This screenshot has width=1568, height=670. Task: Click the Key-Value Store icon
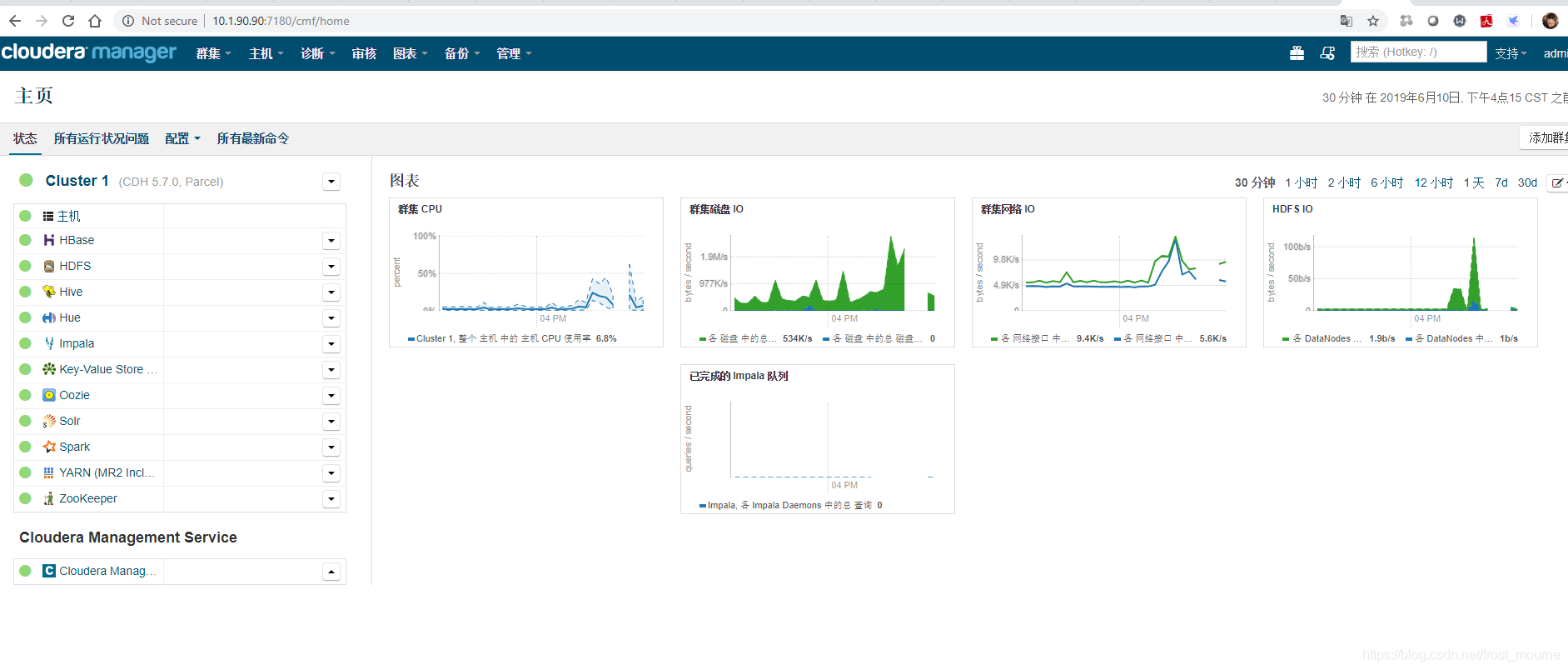point(49,369)
